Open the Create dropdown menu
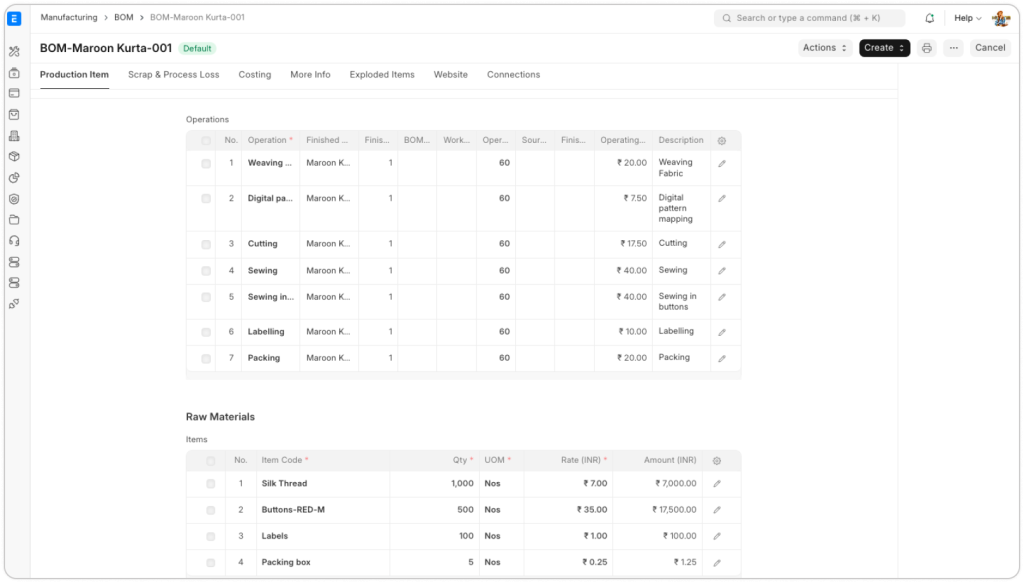The height and width of the screenshot is (583, 1024). [884, 48]
